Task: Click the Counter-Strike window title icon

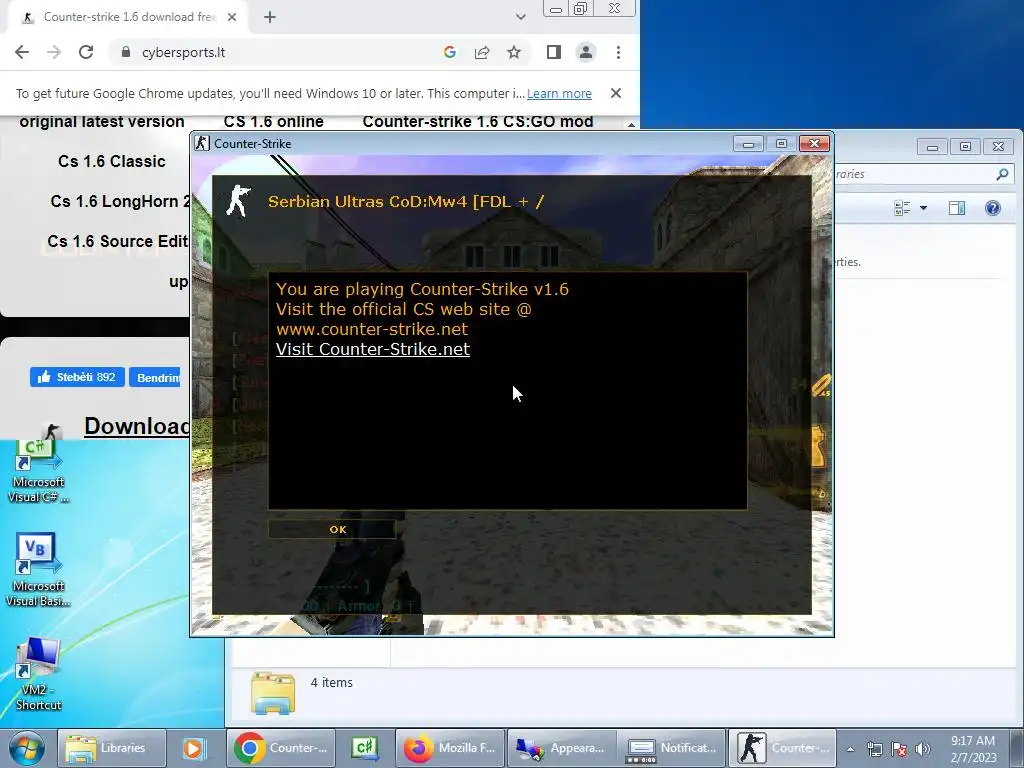Action: (x=202, y=143)
